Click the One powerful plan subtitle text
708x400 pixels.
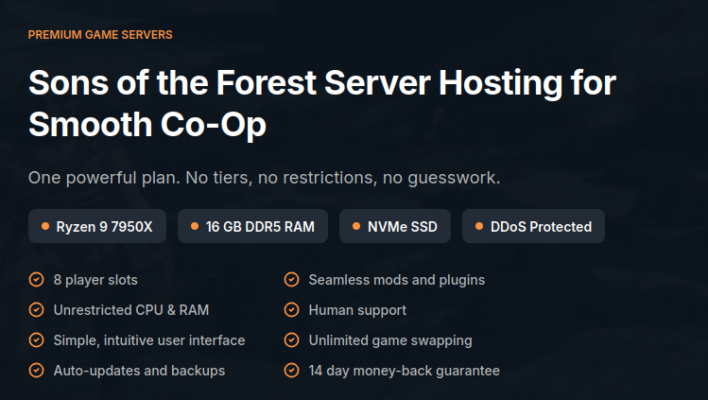(264, 178)
